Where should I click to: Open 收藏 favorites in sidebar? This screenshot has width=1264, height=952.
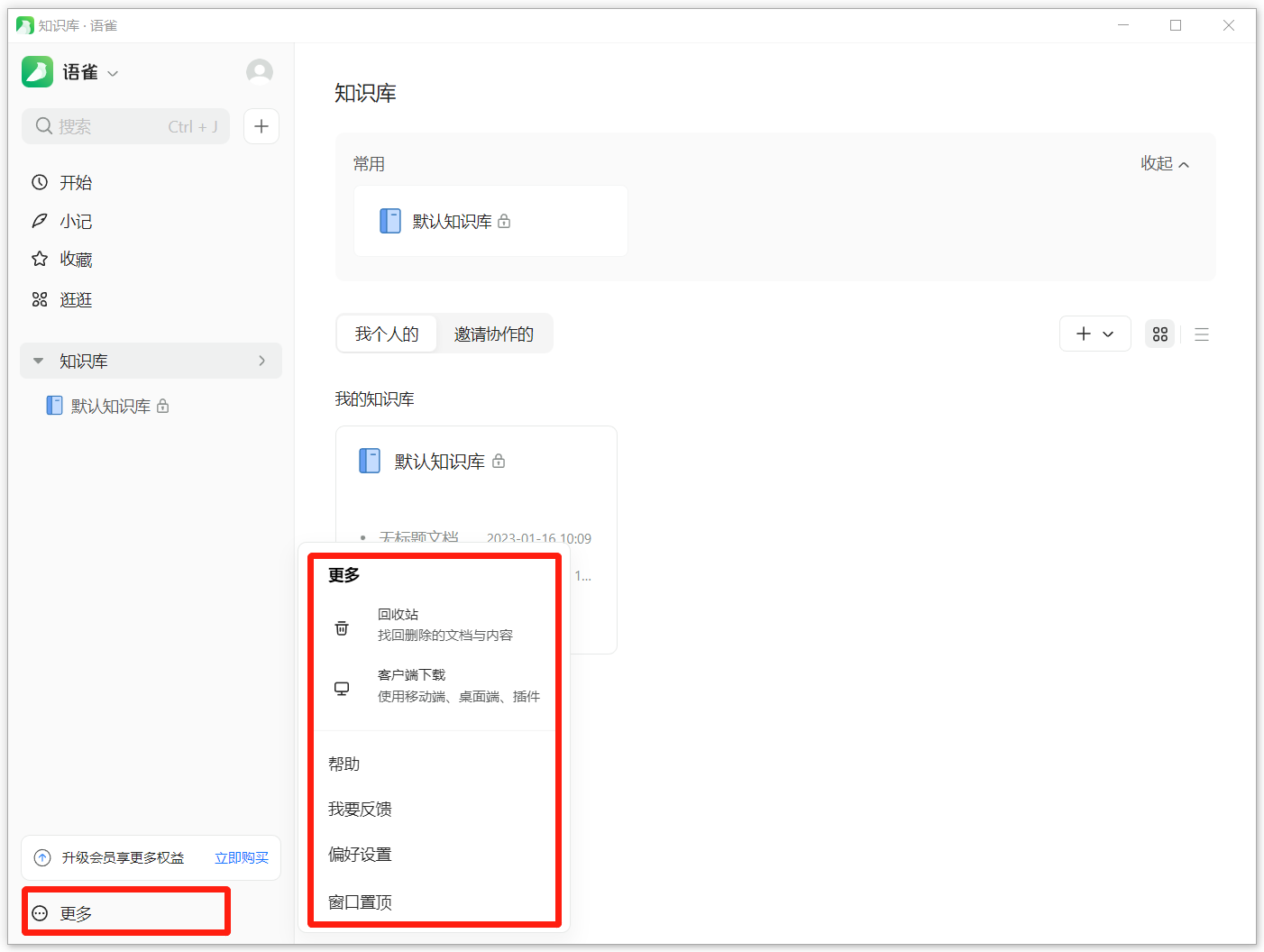coord(76,260)
